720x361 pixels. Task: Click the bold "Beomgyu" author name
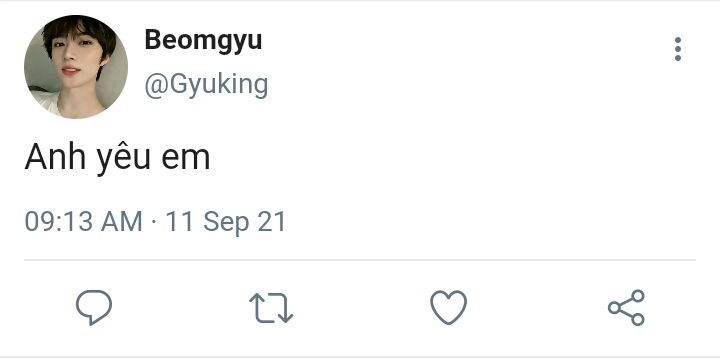pos(203,41)
